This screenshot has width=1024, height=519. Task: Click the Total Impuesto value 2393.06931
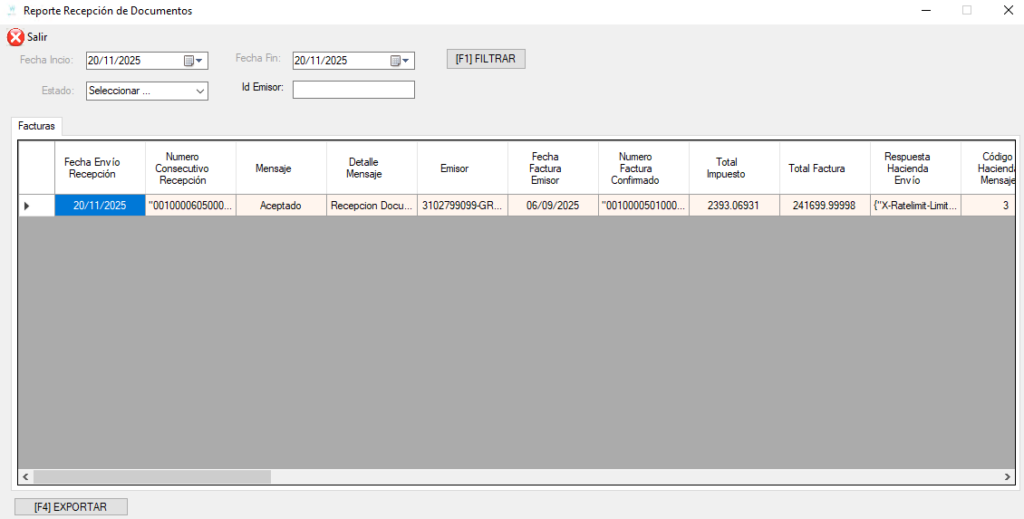tap(733, 206)
